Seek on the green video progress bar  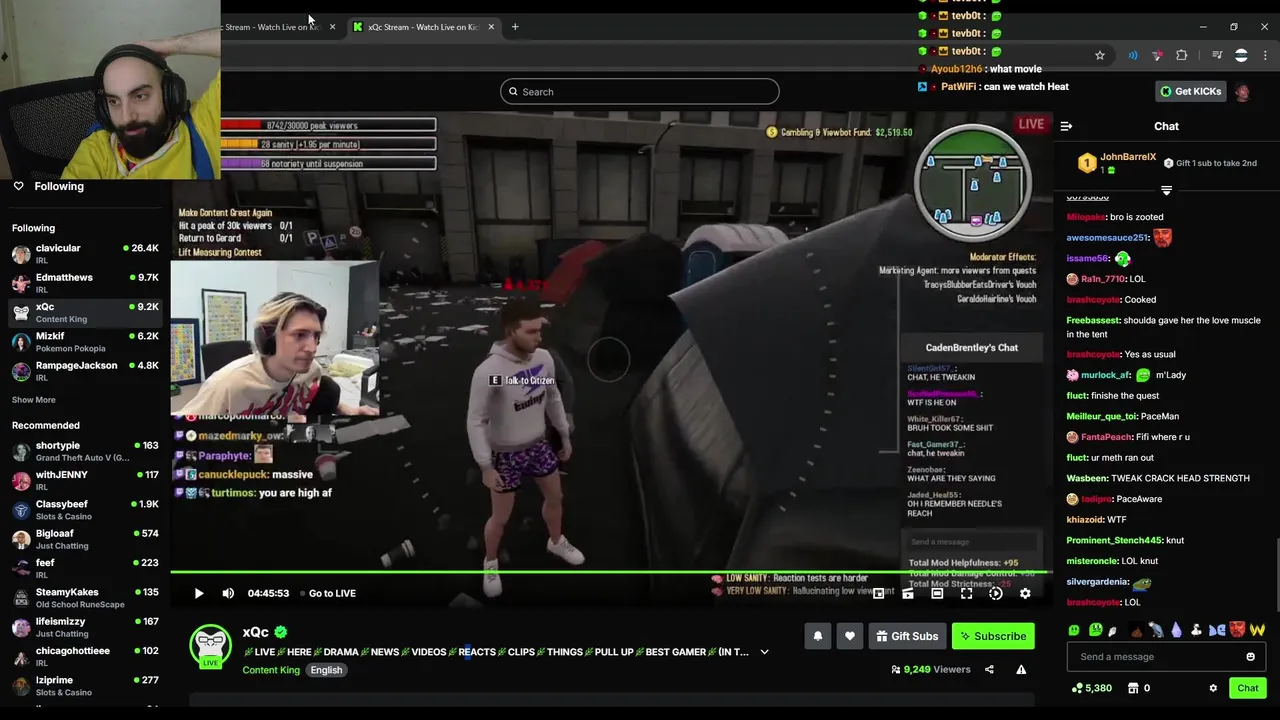coord(610,573)
